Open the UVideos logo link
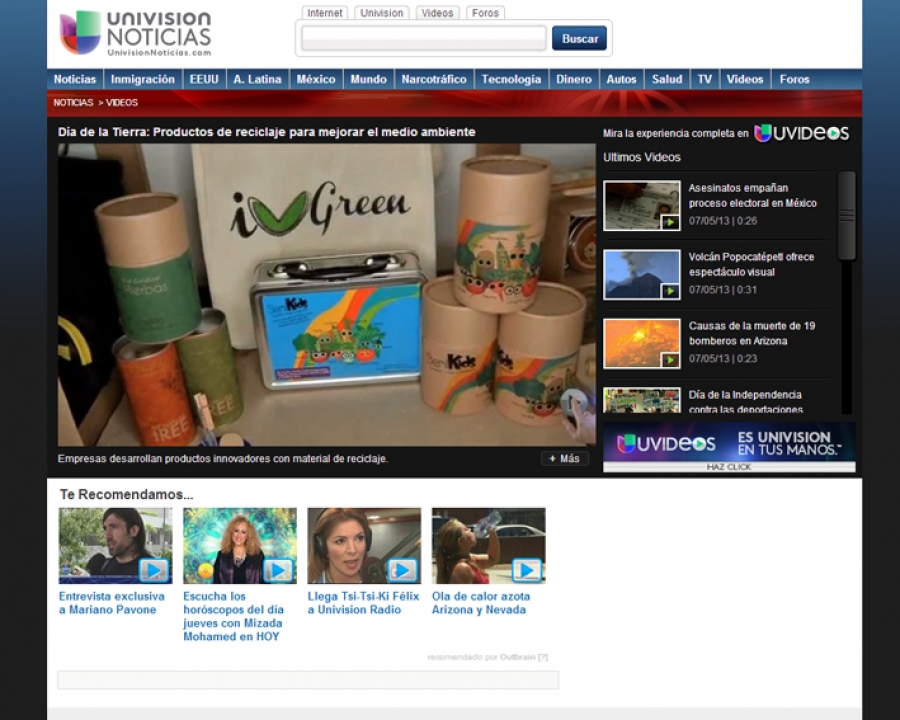 coord(801,133)
